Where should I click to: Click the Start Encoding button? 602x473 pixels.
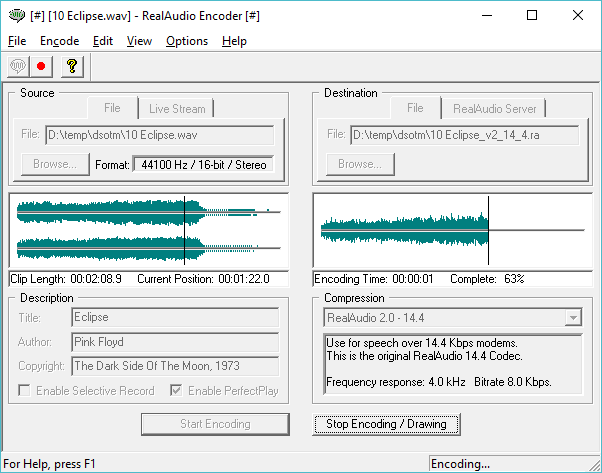(214, 424)
